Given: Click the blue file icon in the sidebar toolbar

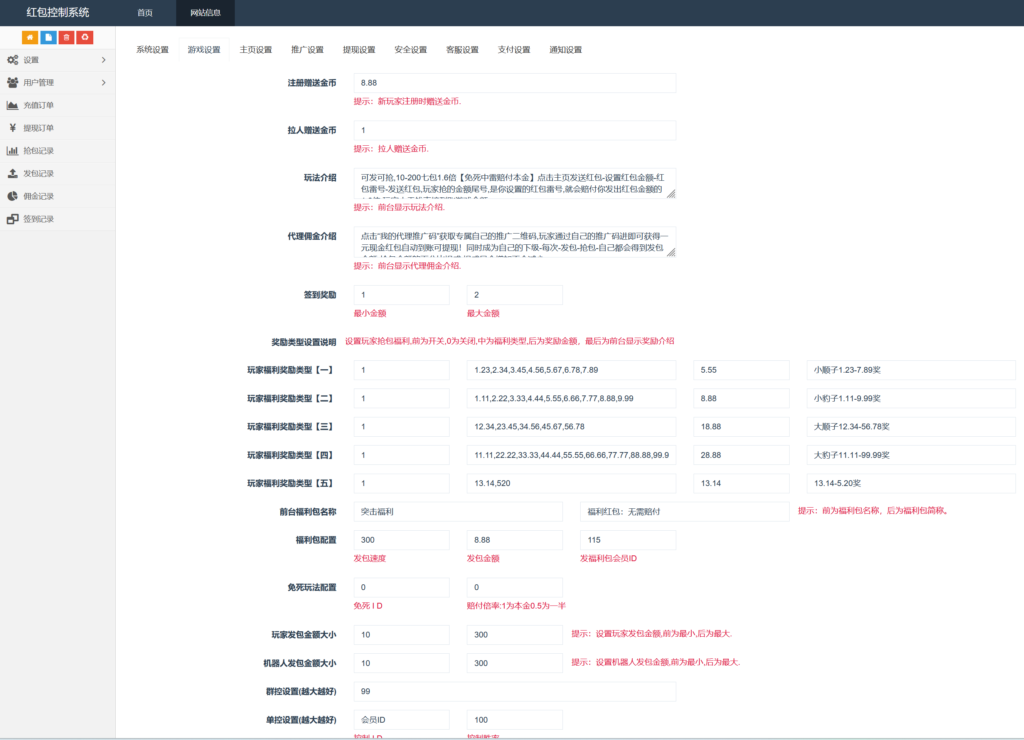Looking at the screenshot, I should tap(47, 37).
